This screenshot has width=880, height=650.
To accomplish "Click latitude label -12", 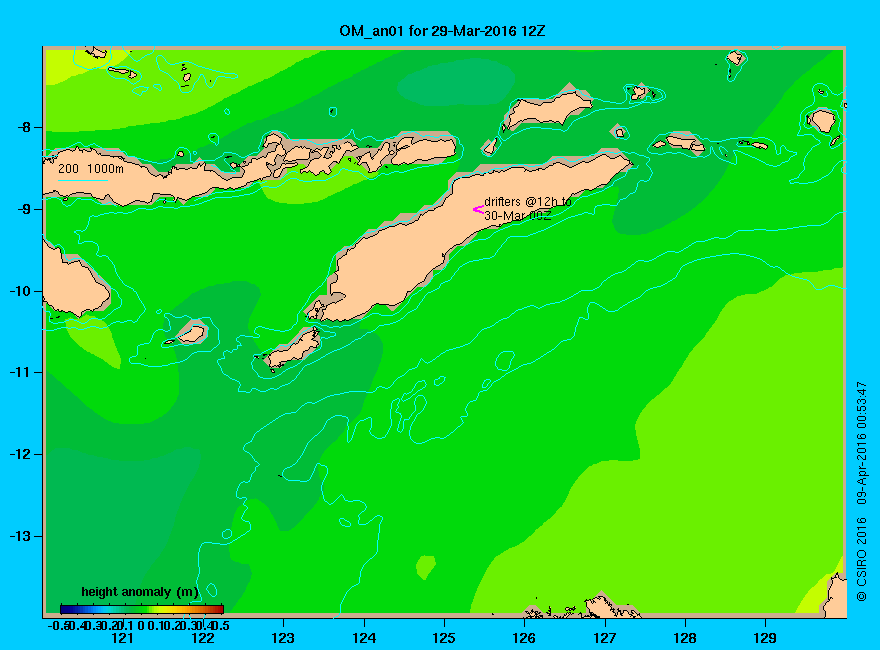I will click(x=21, y=454).
